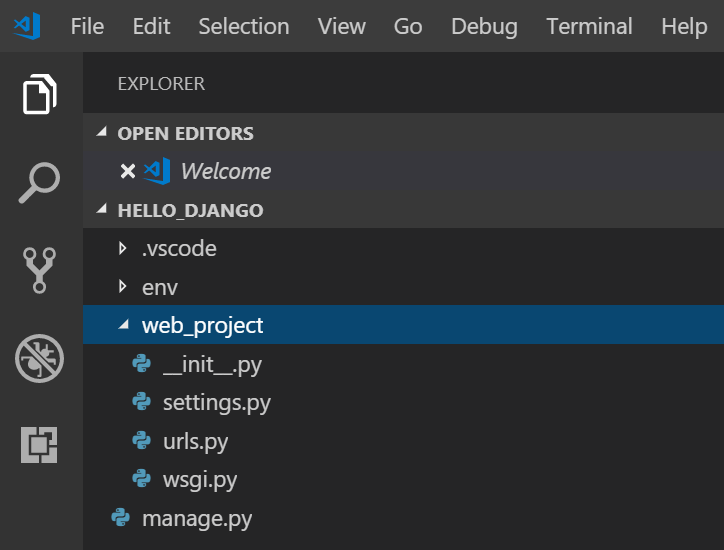Close the Welcome editor with X
Screen dimensions: 724x550
click(x=127, y=171)
